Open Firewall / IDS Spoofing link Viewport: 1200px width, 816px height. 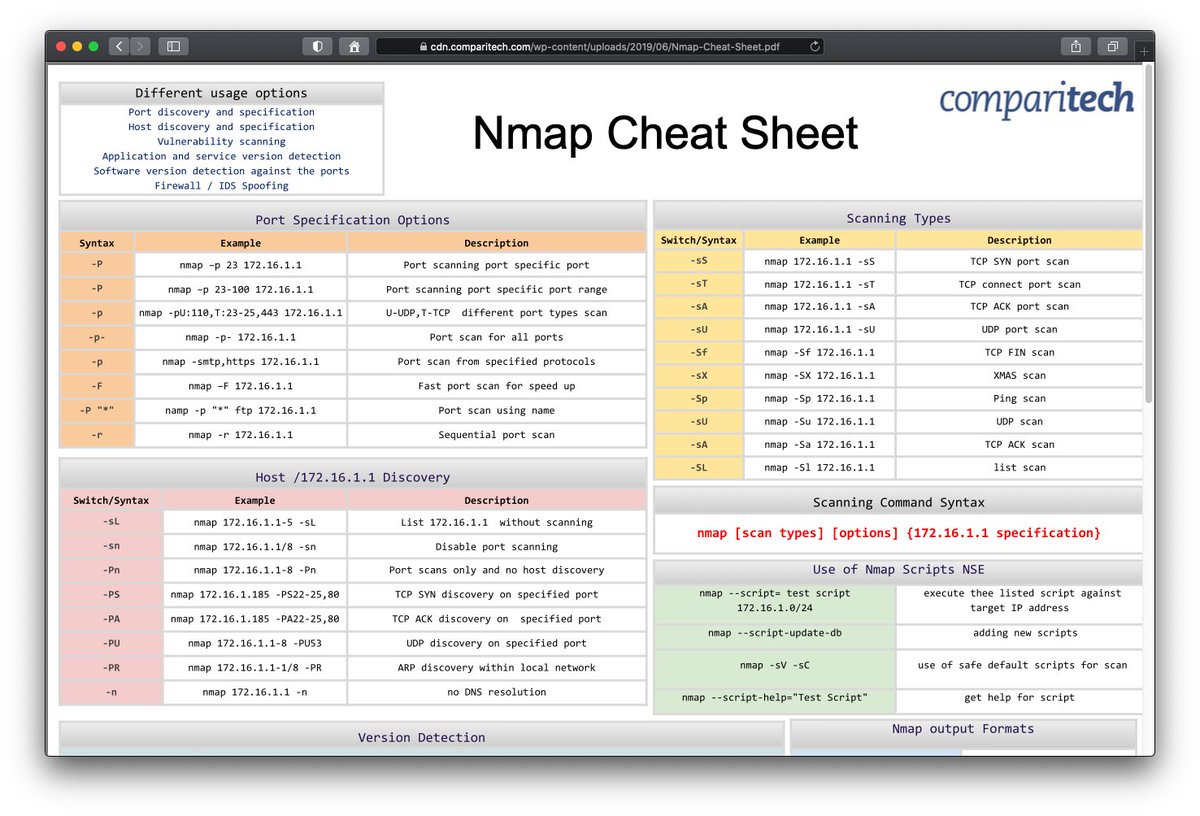coord(221,186)
